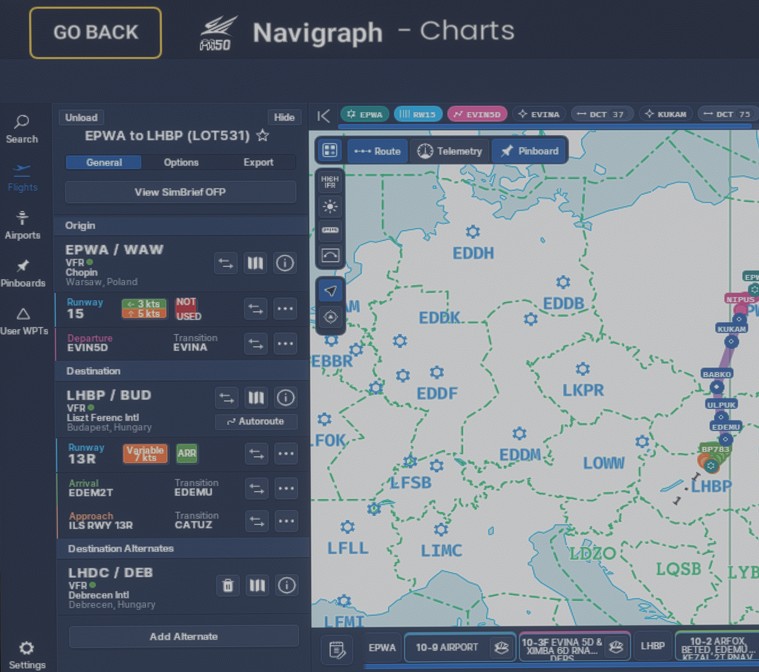Show info for LHDC / DEB

point(287,585)
